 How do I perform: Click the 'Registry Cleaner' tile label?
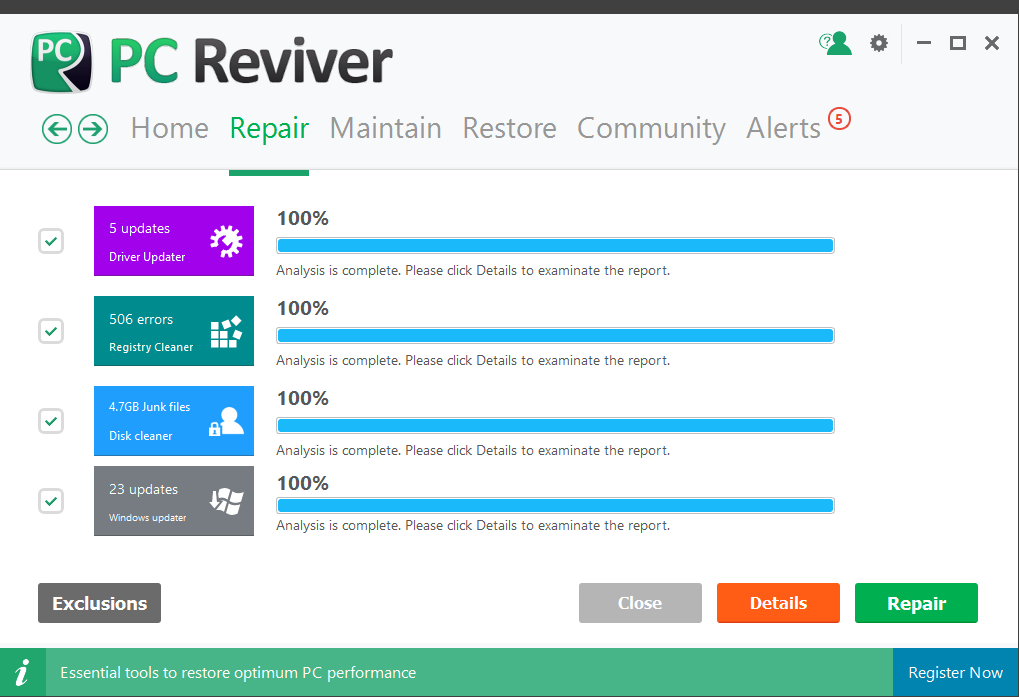[151, 347]
